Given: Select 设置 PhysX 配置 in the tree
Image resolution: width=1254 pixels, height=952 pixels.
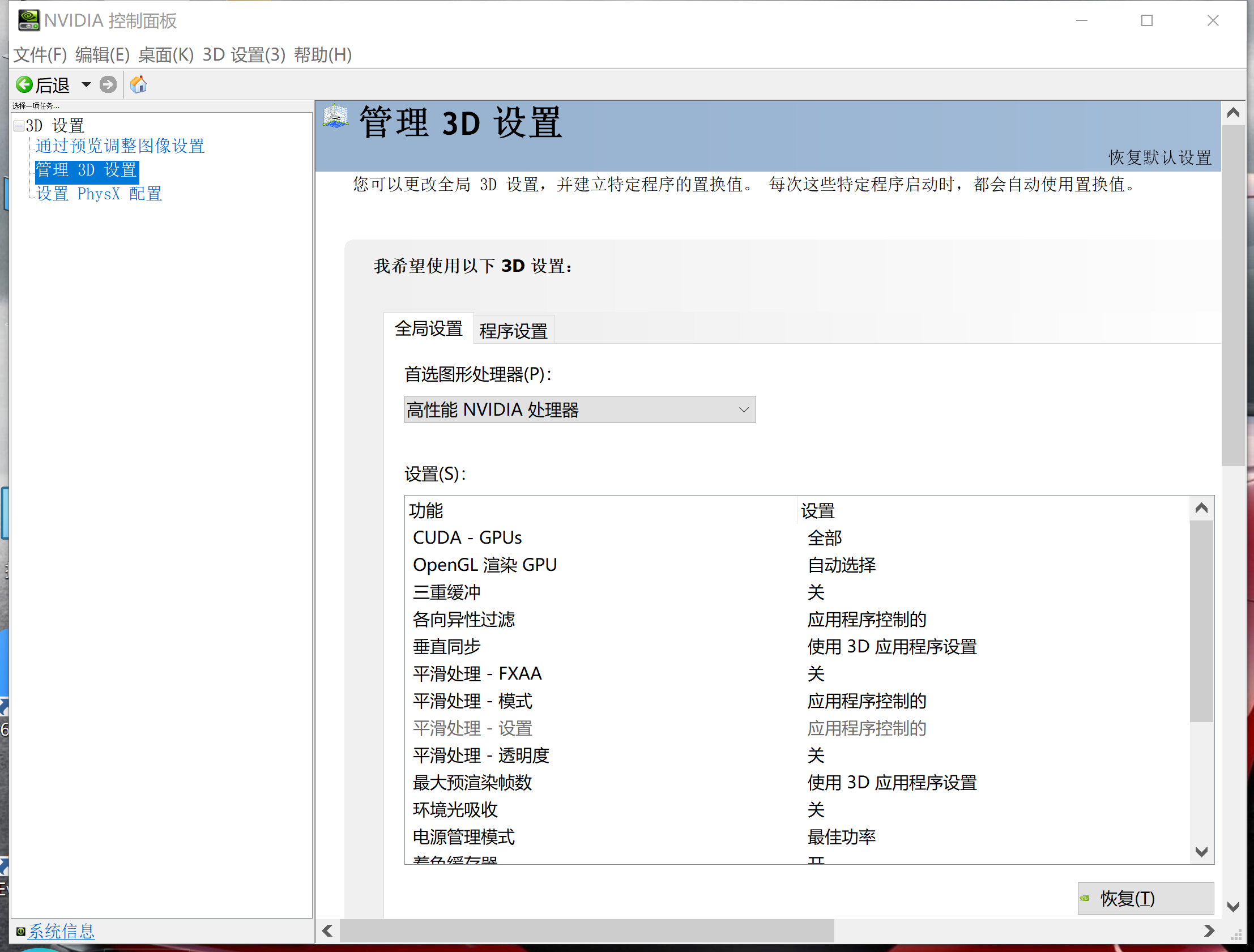Looking at the screenshot, I should [x=99, y=194].
